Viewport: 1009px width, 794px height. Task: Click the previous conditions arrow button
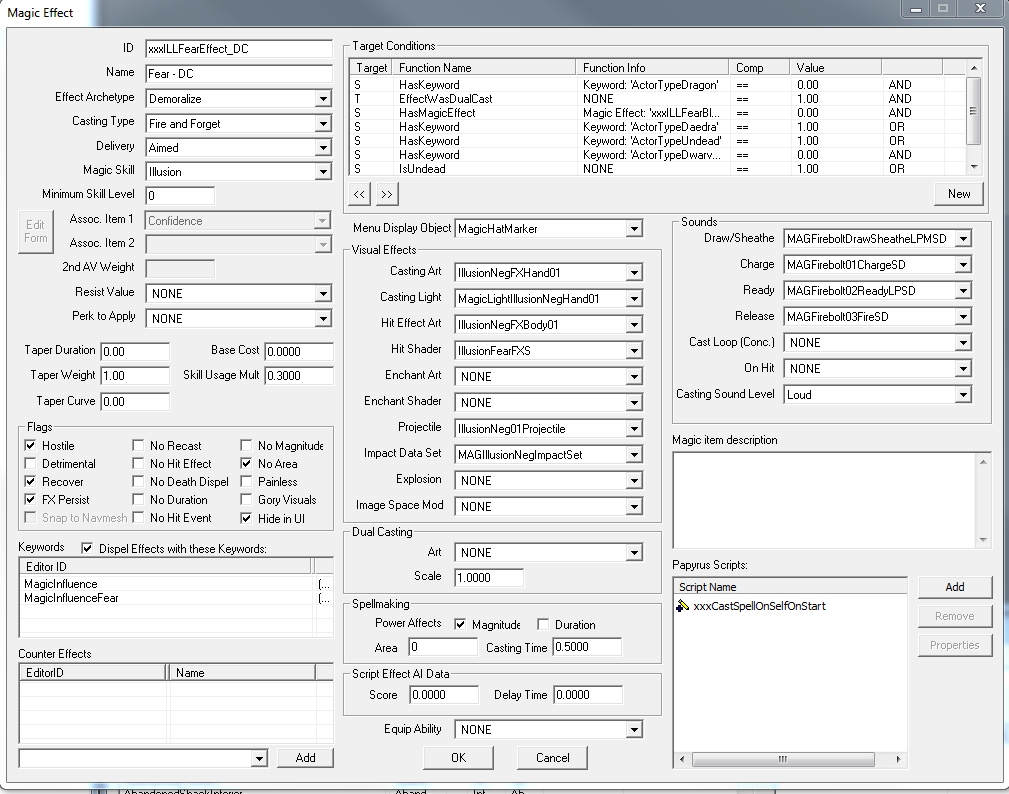360,194
